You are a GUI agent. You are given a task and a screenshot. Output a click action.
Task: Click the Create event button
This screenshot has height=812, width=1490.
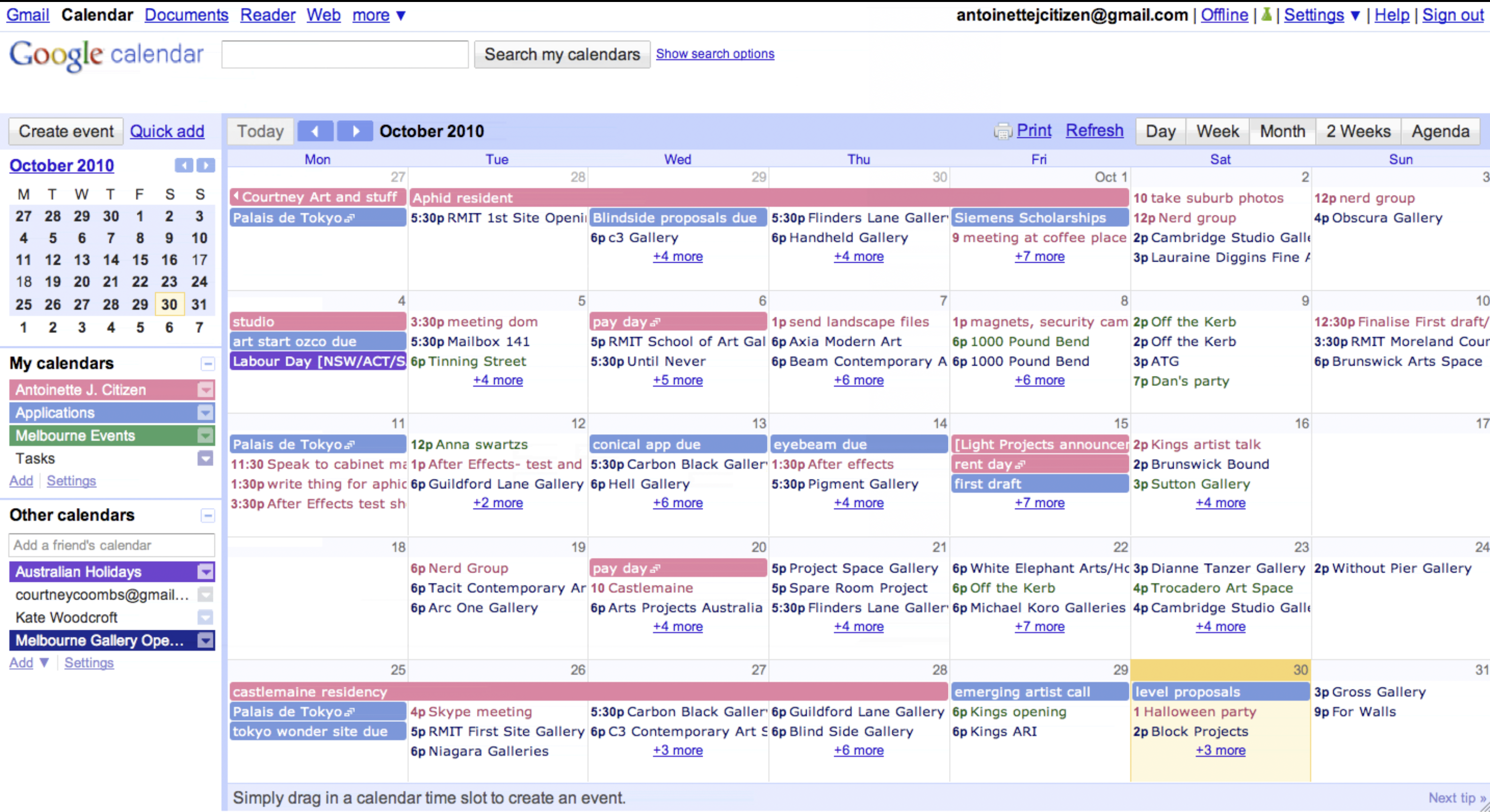click(66, 131)
